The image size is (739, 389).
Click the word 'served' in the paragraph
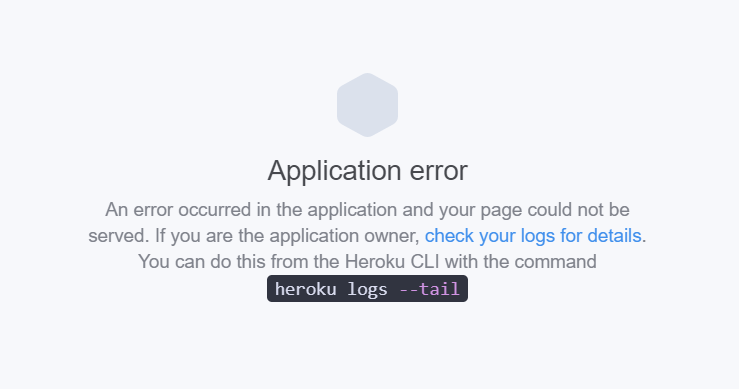(x=115, y=236)
